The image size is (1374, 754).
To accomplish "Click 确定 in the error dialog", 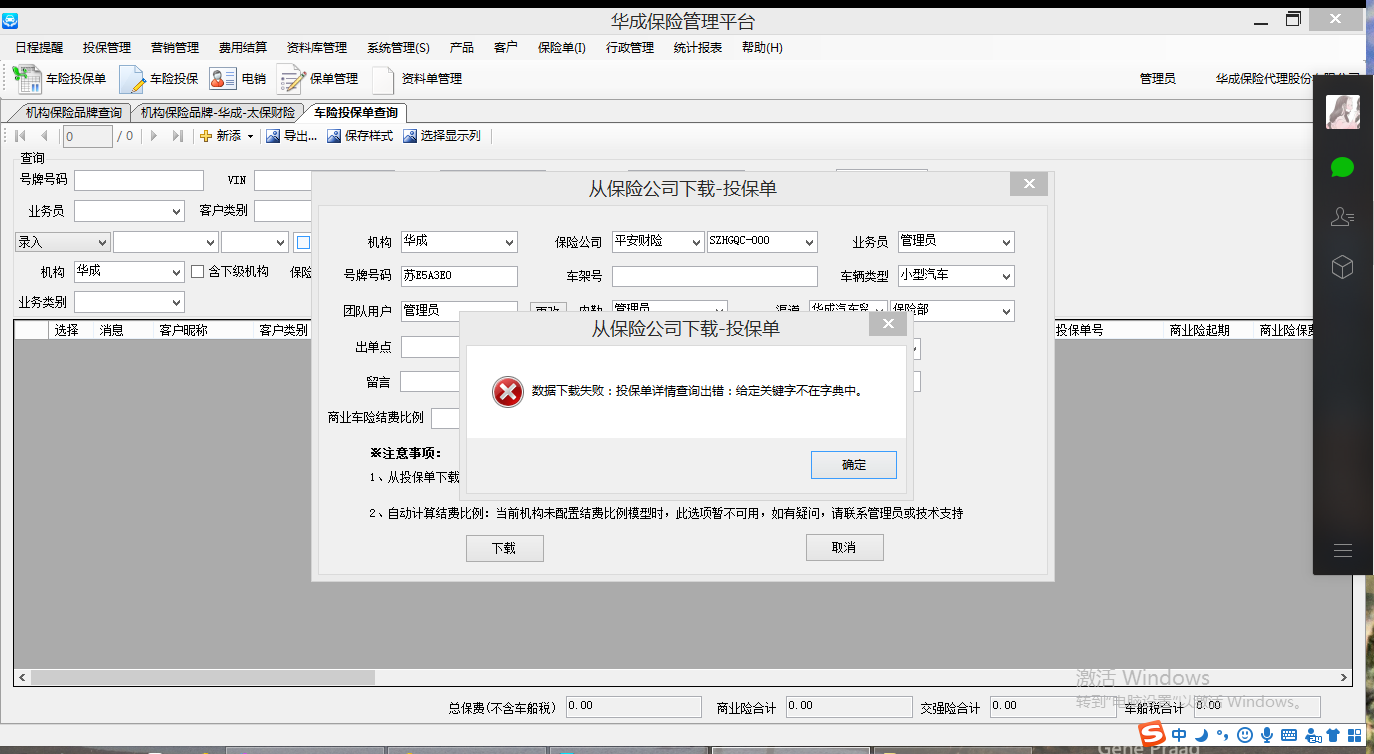I will (x=853, y=465).
